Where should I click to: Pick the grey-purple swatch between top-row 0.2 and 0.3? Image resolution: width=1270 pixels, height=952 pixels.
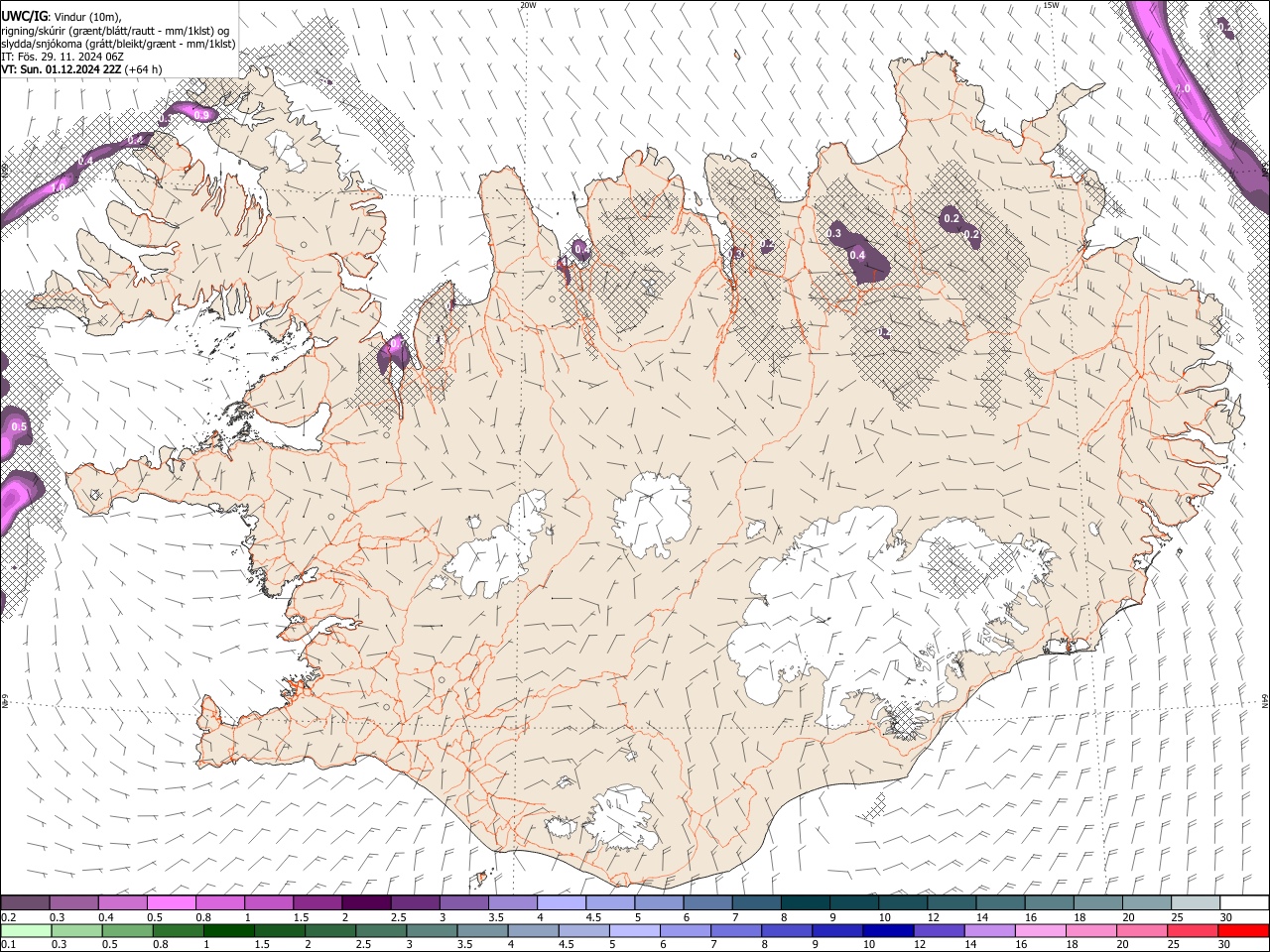coord(25,903)
